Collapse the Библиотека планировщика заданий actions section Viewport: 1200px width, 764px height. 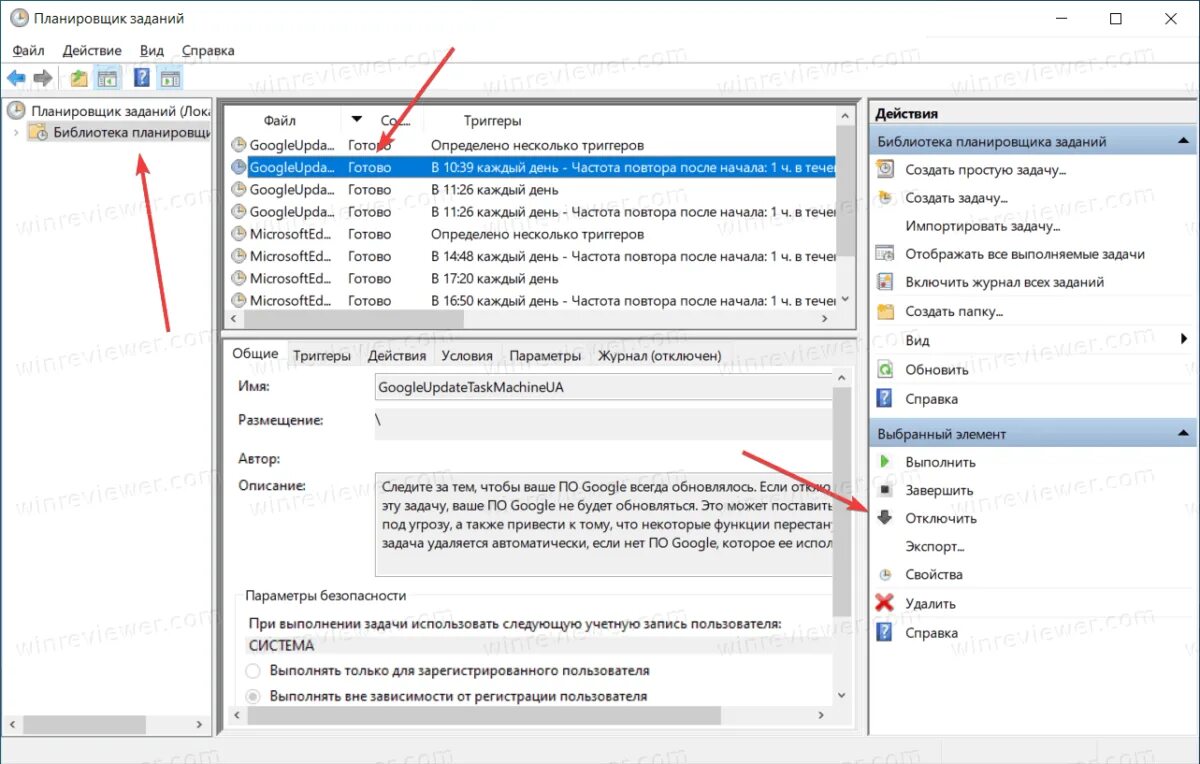(x=1184, y=141)
